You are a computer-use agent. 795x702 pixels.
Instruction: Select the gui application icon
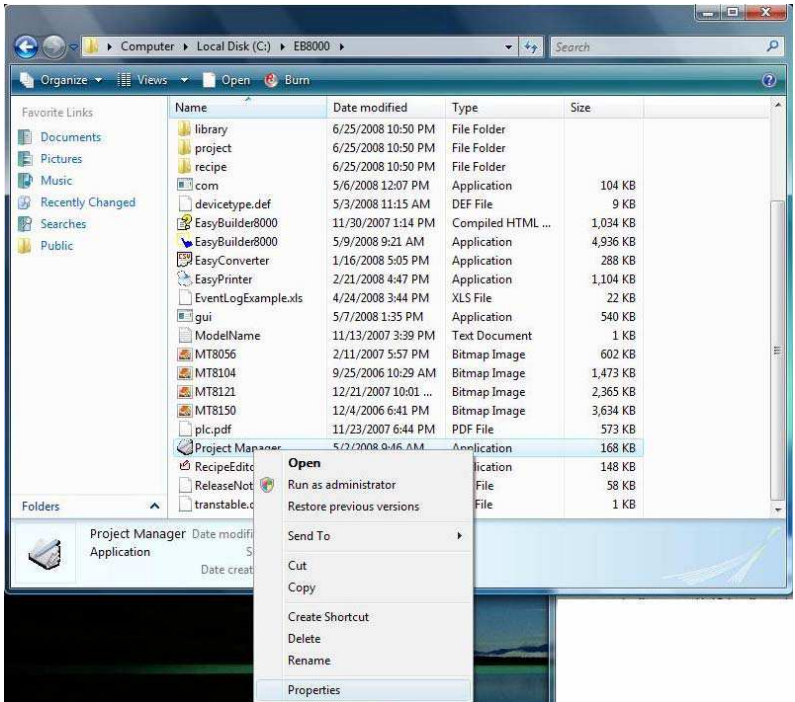coord(185,316)
